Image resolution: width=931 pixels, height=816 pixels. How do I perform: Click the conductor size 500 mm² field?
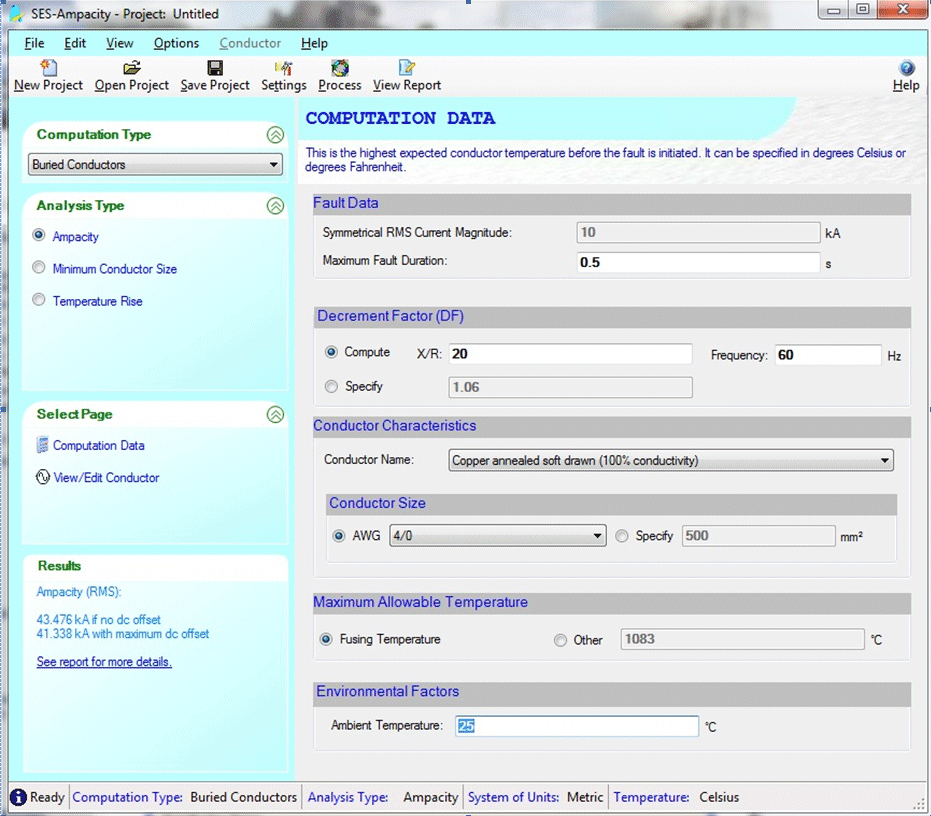pos(759,536)
